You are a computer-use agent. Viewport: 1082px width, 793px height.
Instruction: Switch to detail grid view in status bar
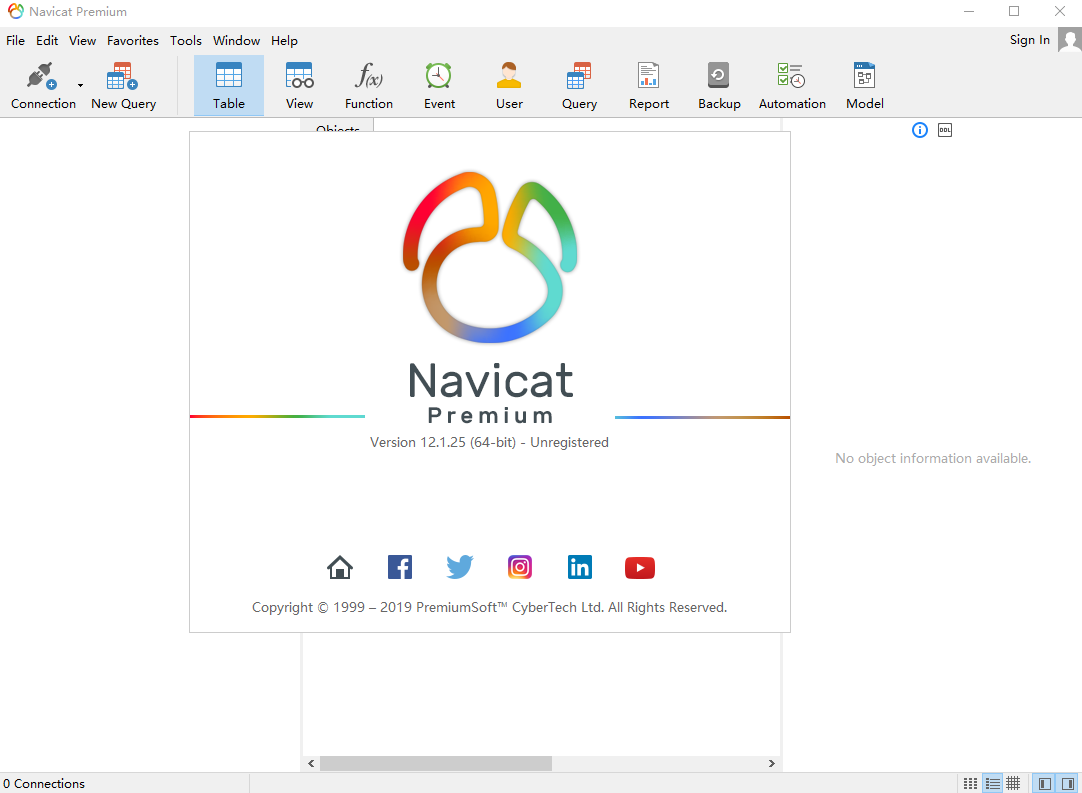(1013, 783)
